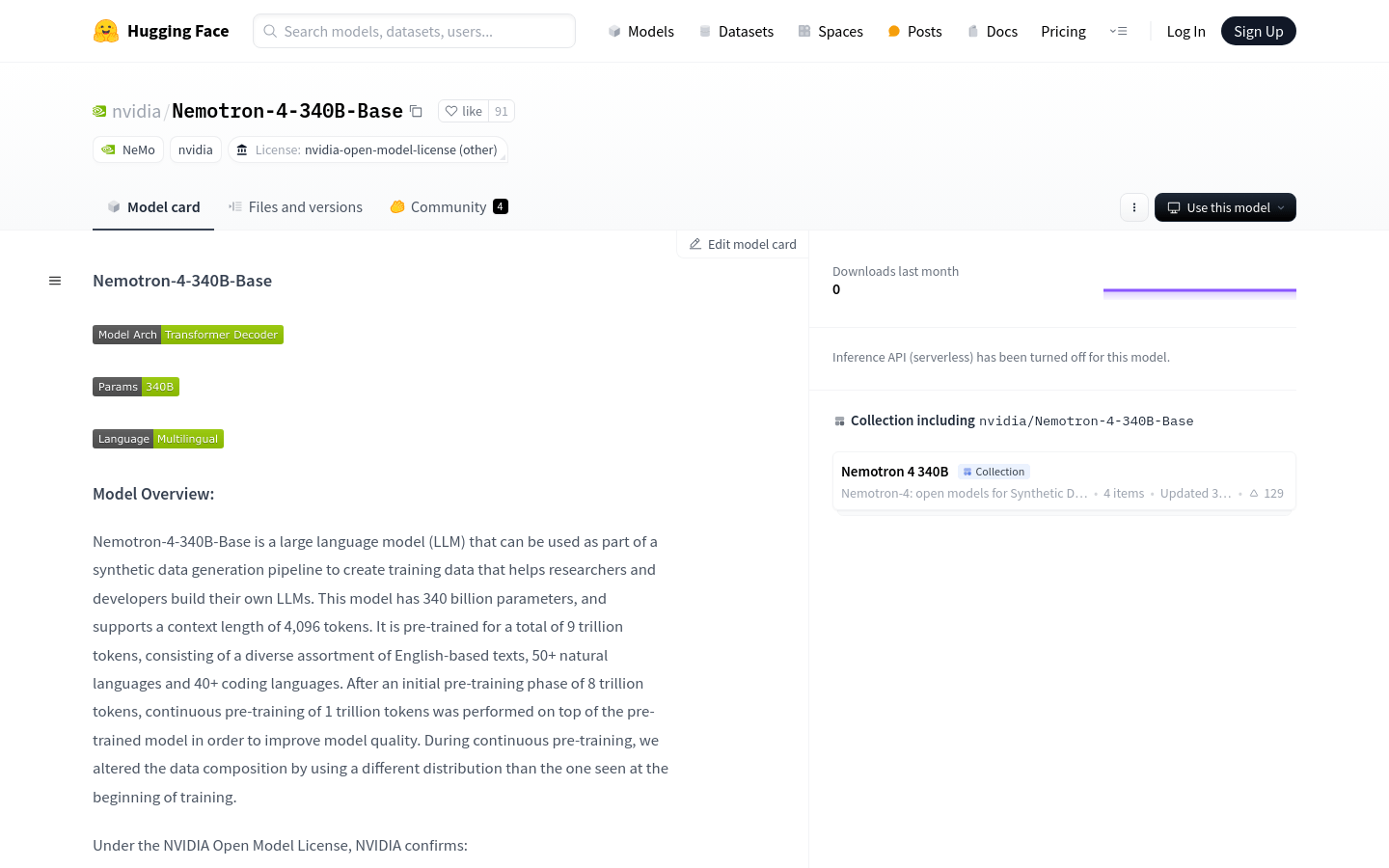Click the Collection including heading text
Viewport: 1389px width, 868px height.
point(912,420)
